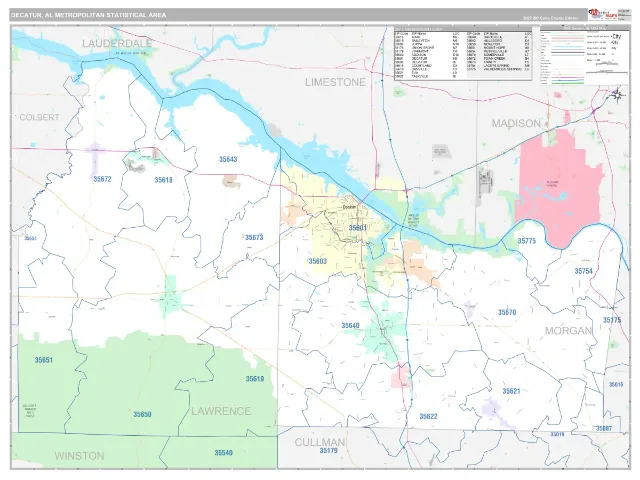Click ZIP code 35672 on the map
This screenshot has height=480, width=640.
102,179
